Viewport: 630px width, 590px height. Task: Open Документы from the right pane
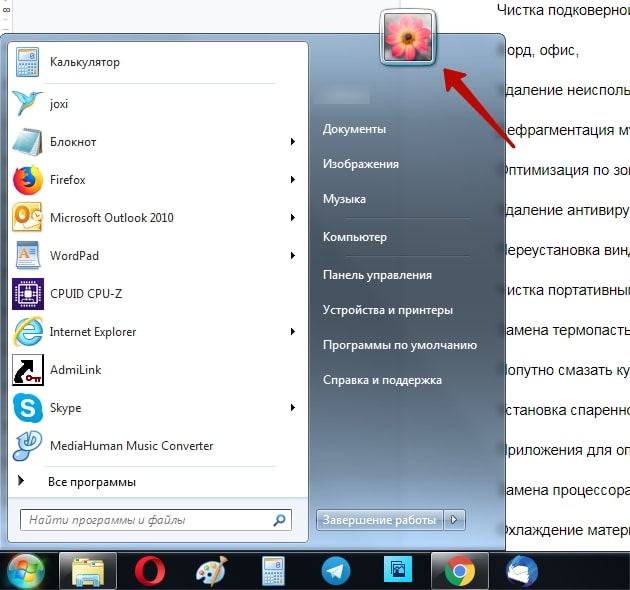point(354,129)
